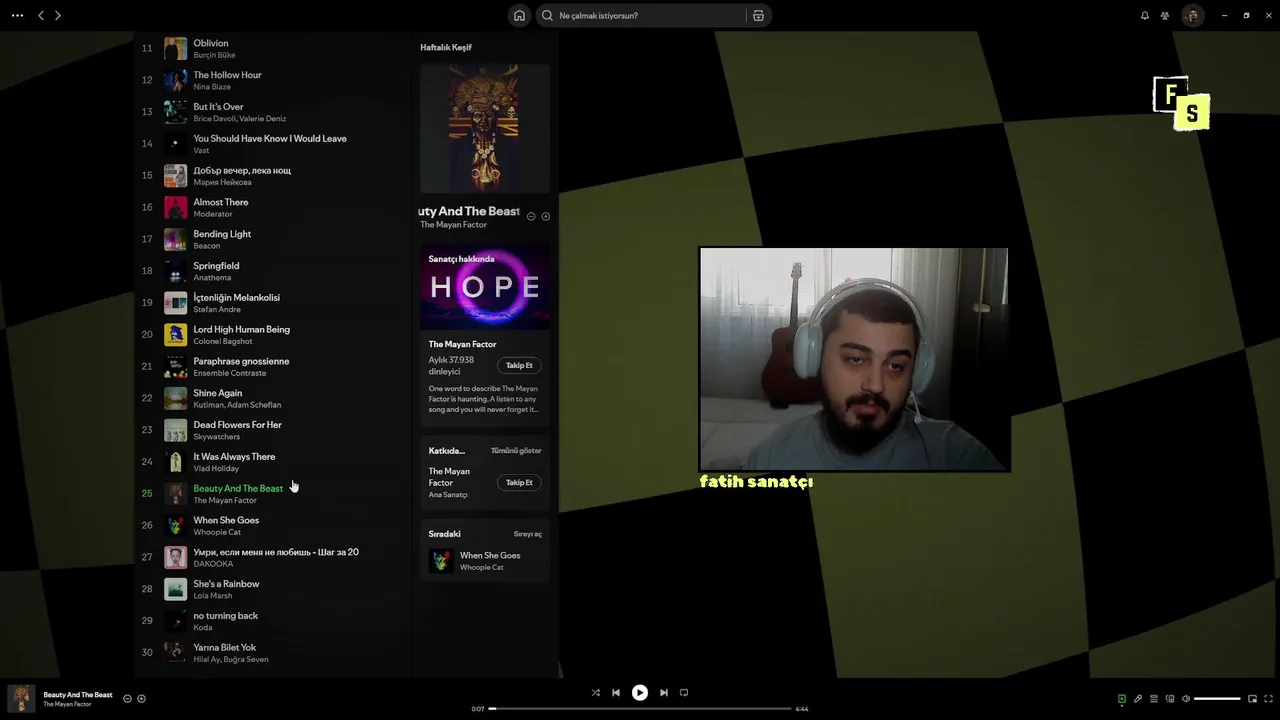Click the main play button
This screenshot has width=1280, height=720.
[640, 692]
